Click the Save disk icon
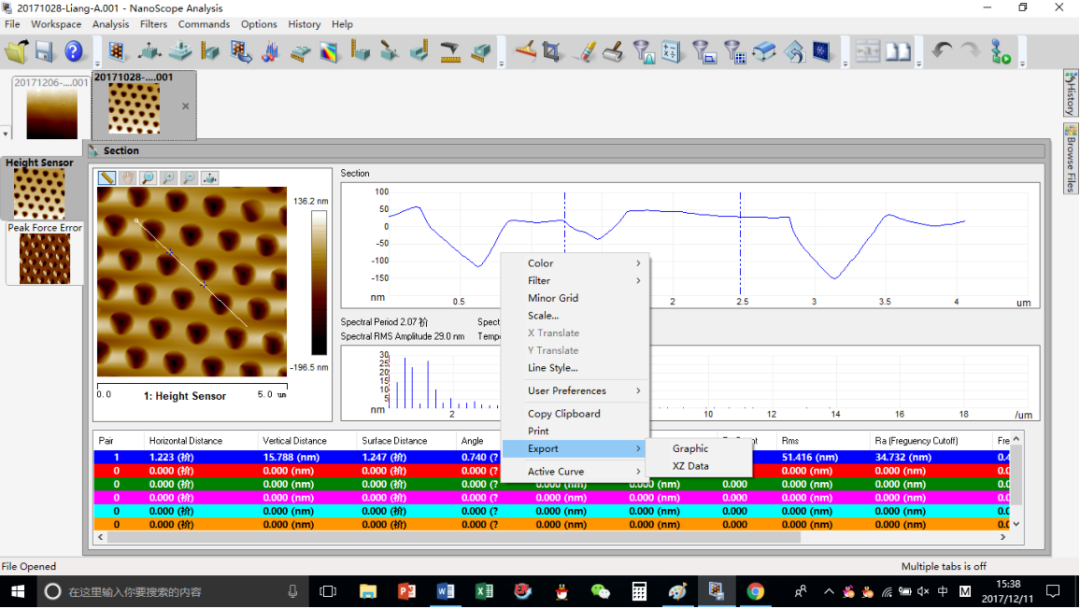The width and height of the screenshot is (1080, 609). (x=44, y=51)
